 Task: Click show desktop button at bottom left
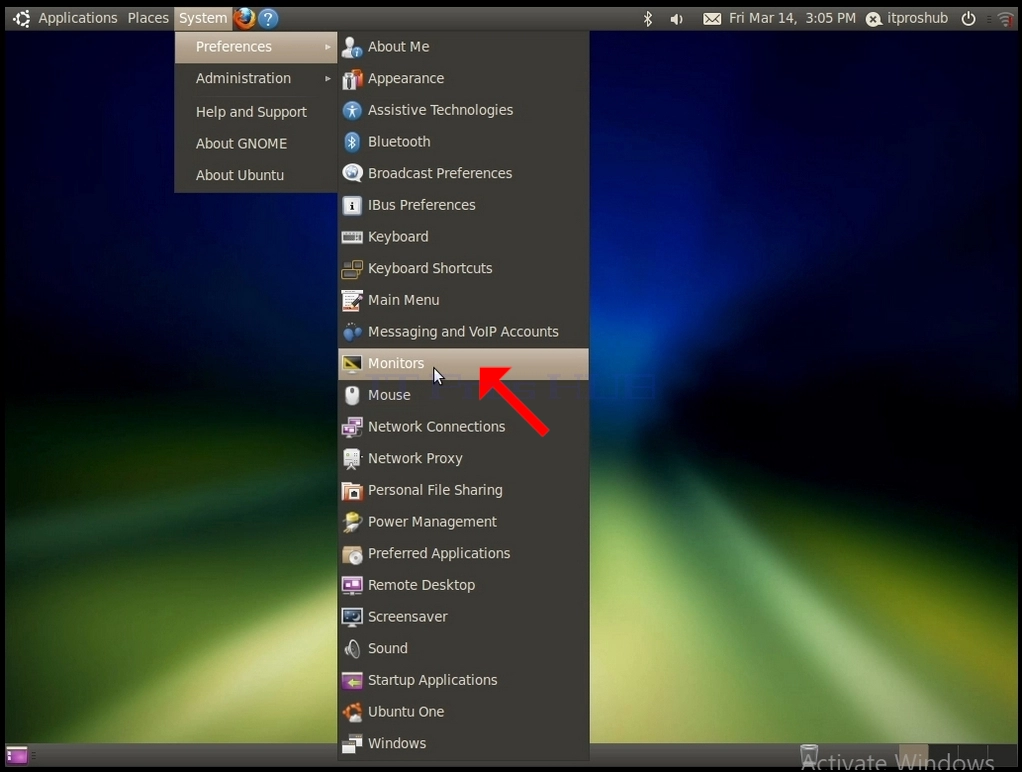17,756
